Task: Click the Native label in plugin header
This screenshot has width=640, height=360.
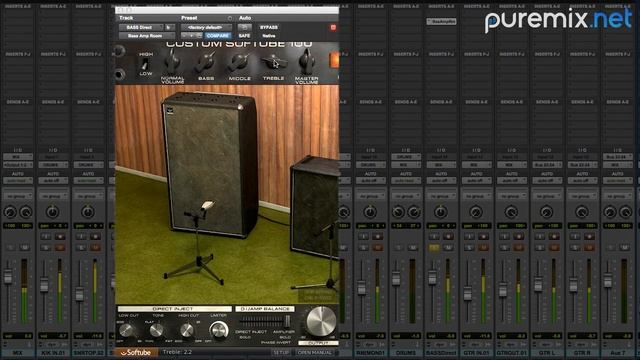Action: [269, 36]
